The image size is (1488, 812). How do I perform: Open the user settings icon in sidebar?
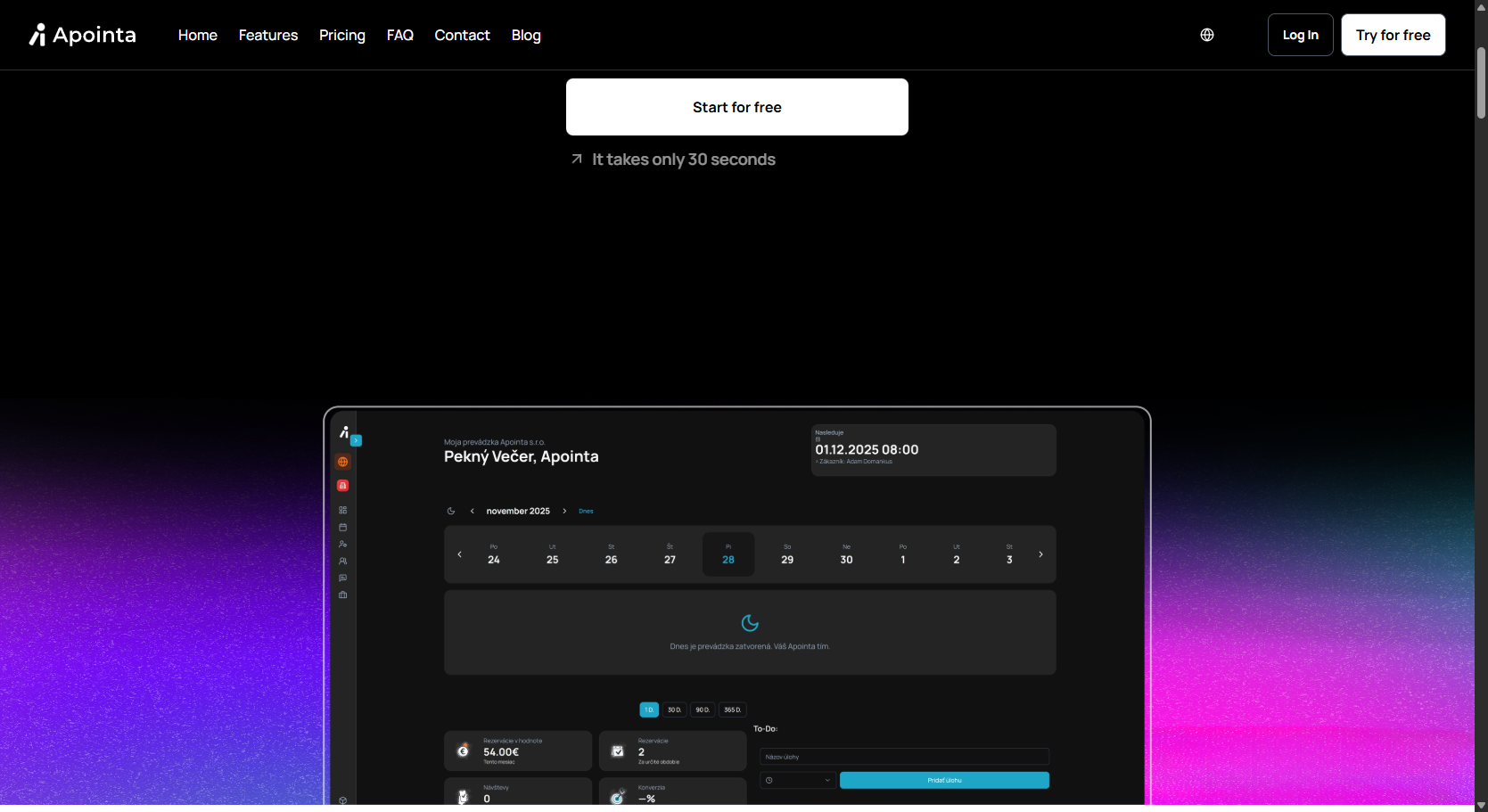pos(343,544)
